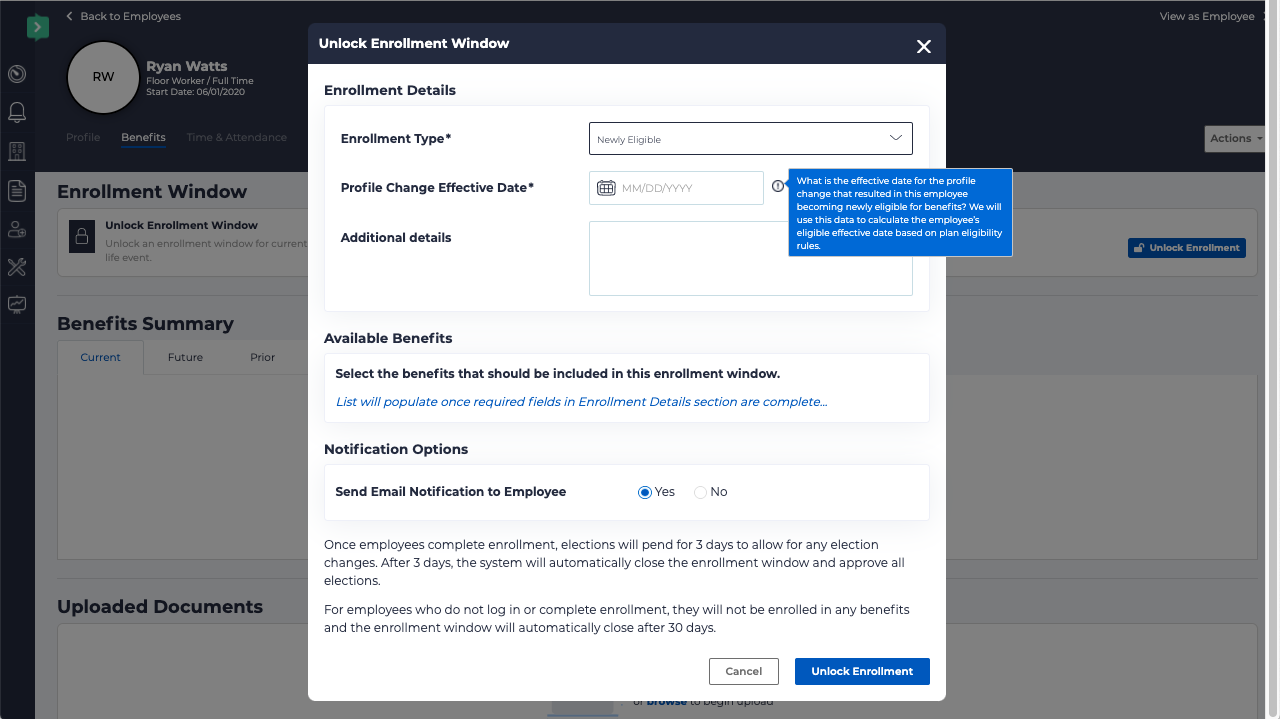Click the clock/dial icon at sidebar top
Image resolution: width=1280 pixels, height=719 pixels.
(x=16, y=74)
